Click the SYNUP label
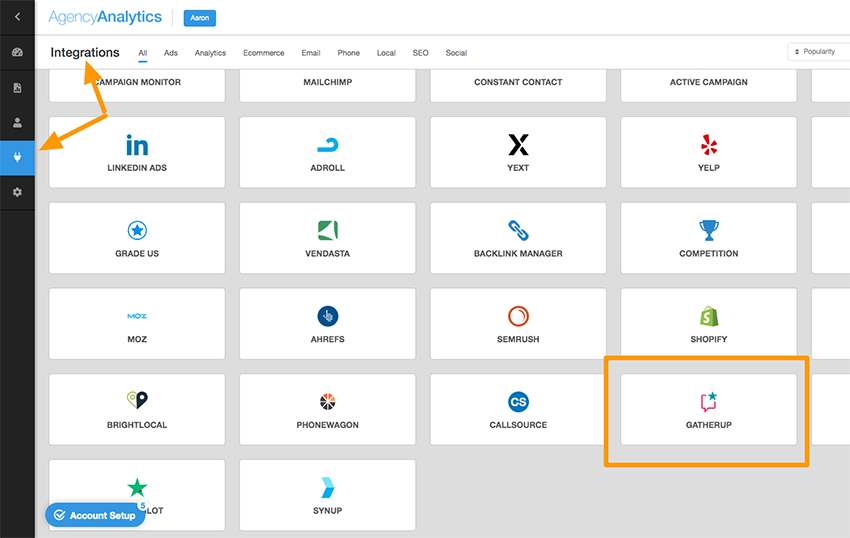 [x=327, y=511]
